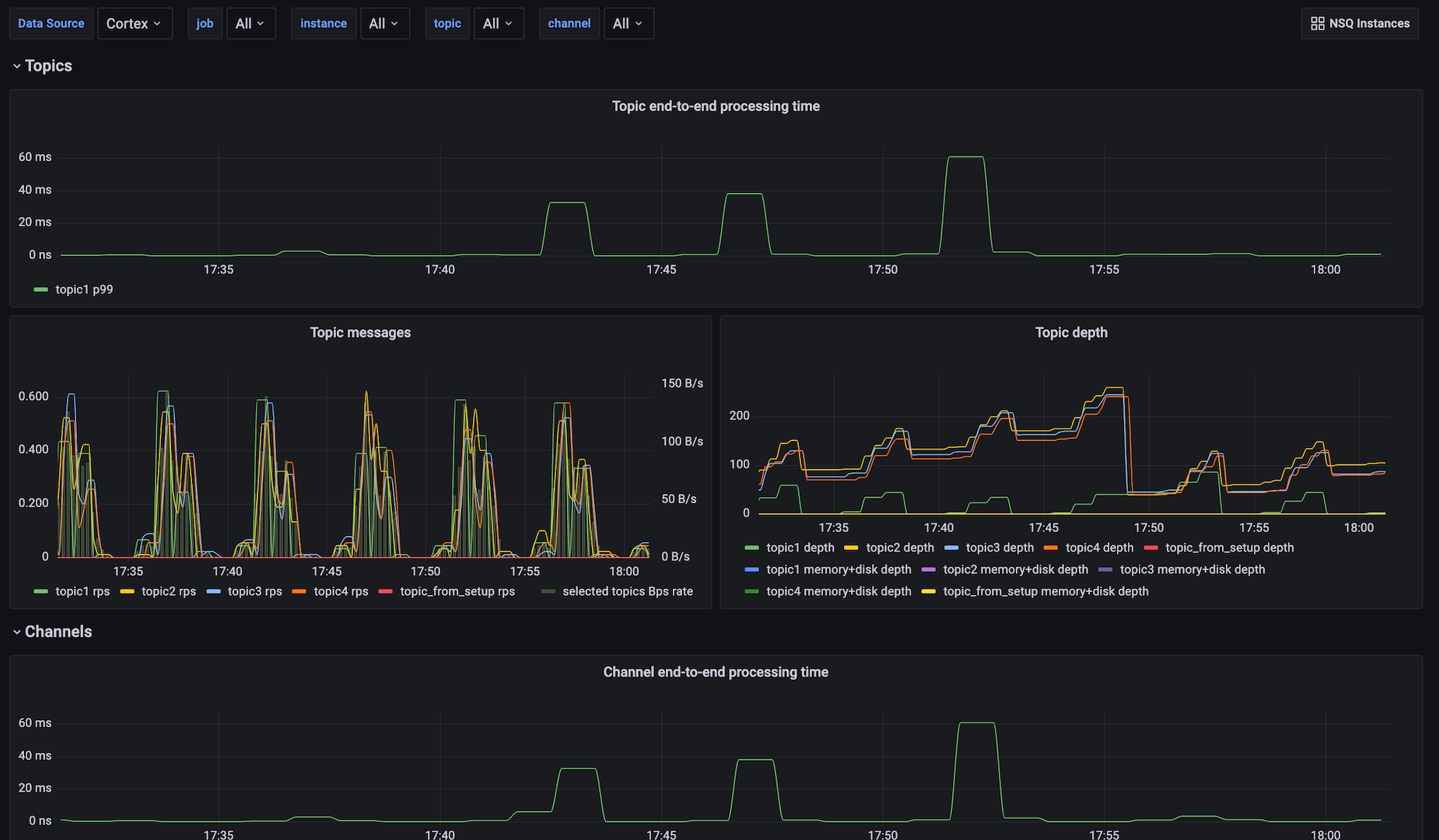Viewport: 1439px width, 840px height.
Task: Open the NSQ Instances dashboard link icon
Action: coord(1318,23)
